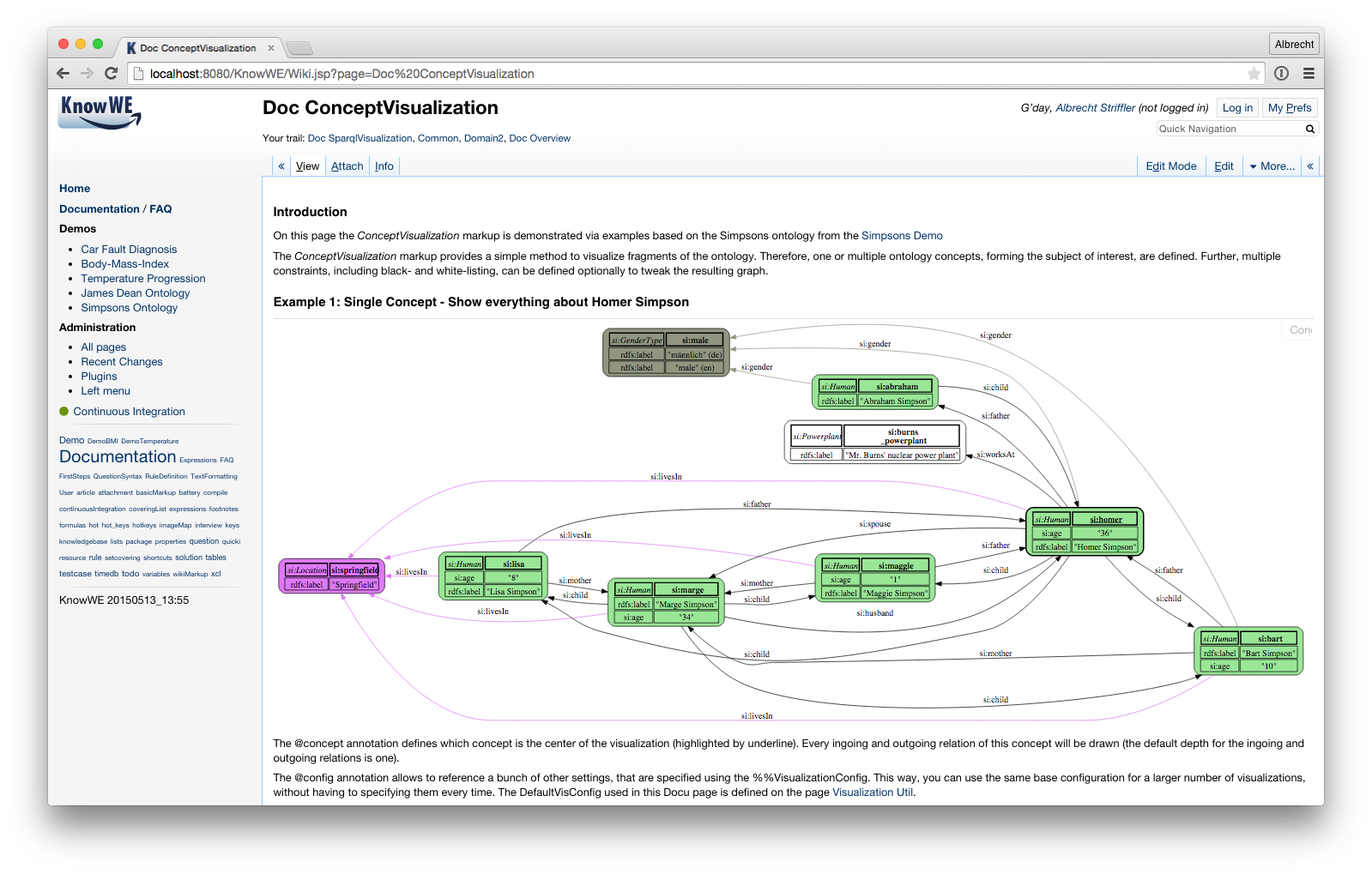1372x874 pixels.
Task: Click the si:burns_powerplant node
Action: click(x=875, y=443)
